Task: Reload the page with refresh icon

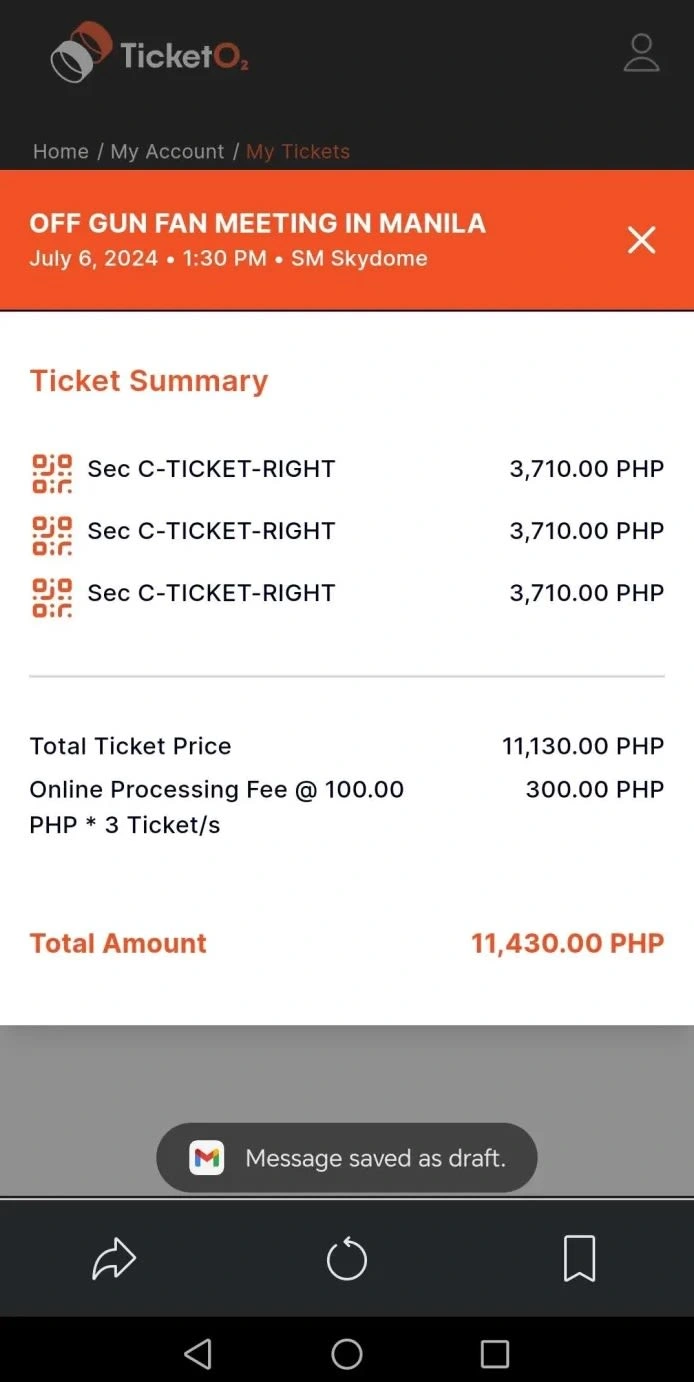Action: point(347,1259)
